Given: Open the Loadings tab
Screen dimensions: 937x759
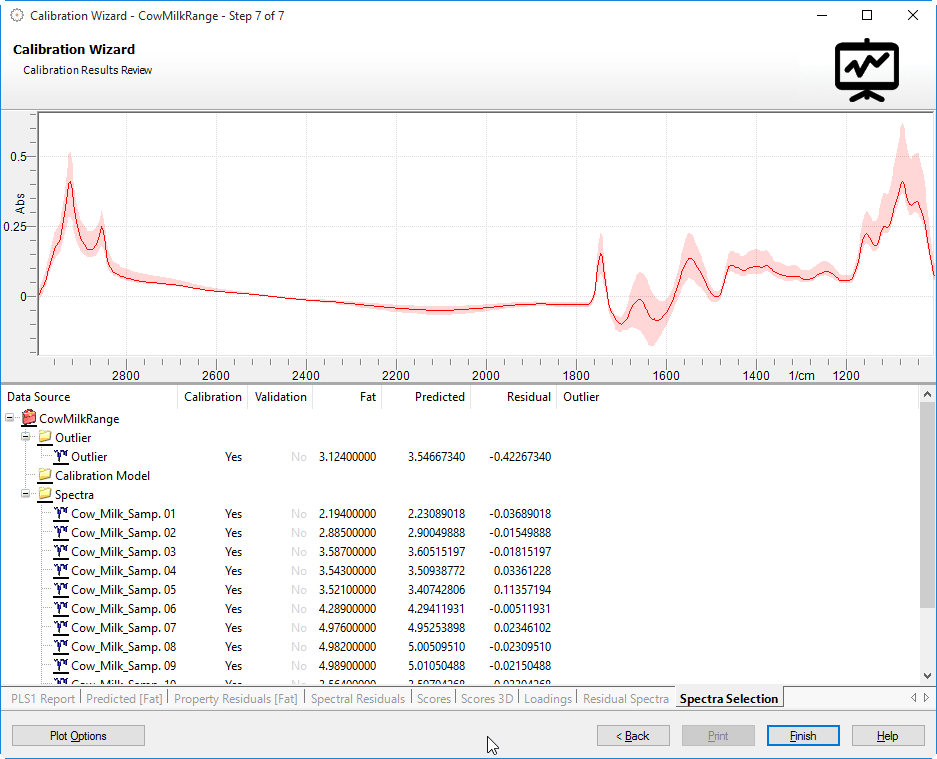Looking at the screenshot, I should tap(547, 699).
